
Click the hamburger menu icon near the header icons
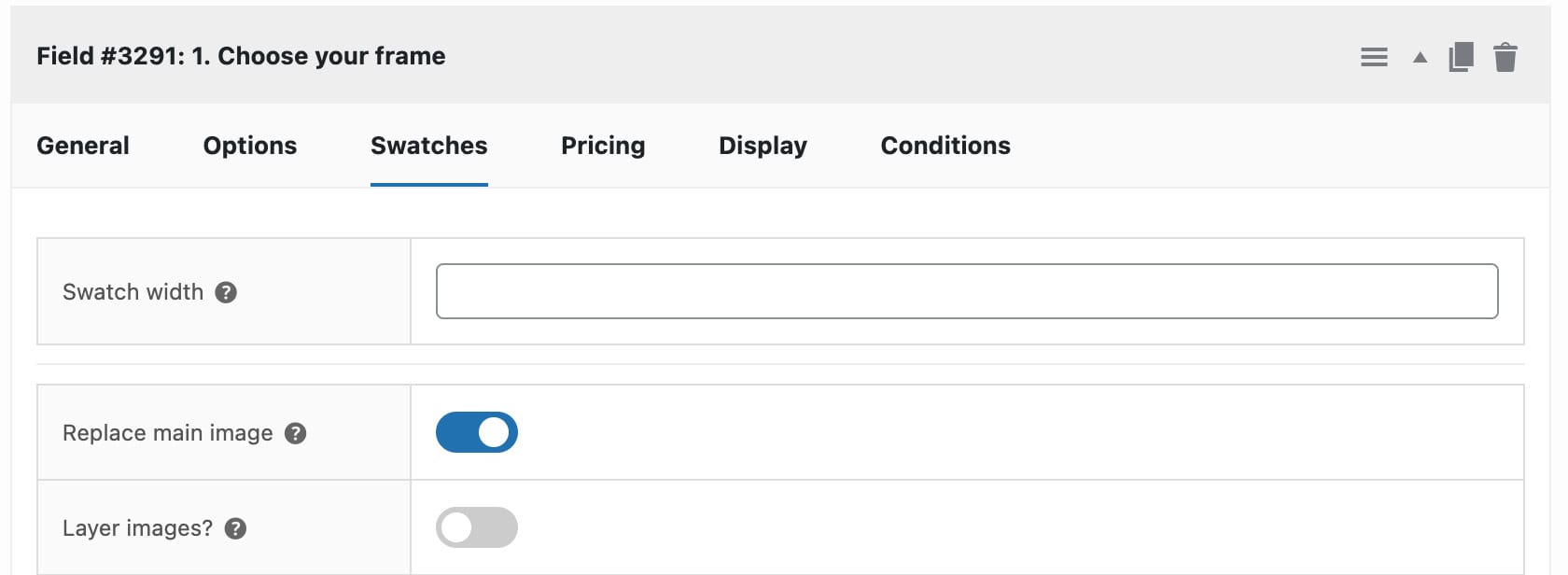1373,56
